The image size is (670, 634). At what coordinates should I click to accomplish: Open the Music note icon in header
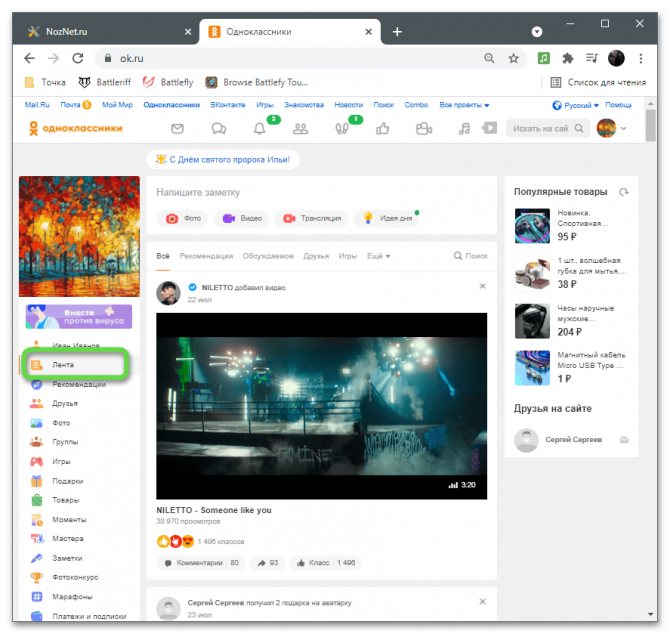464,129
